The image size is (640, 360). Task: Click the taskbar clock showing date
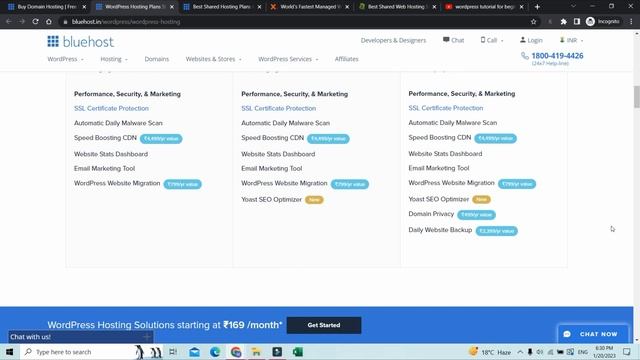point(604,352)
